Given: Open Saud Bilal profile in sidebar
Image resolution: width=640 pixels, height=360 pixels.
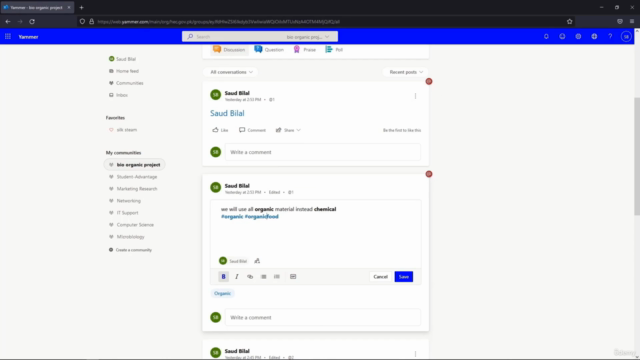Looking at the screenshot, I should click(x=125, y=59).
